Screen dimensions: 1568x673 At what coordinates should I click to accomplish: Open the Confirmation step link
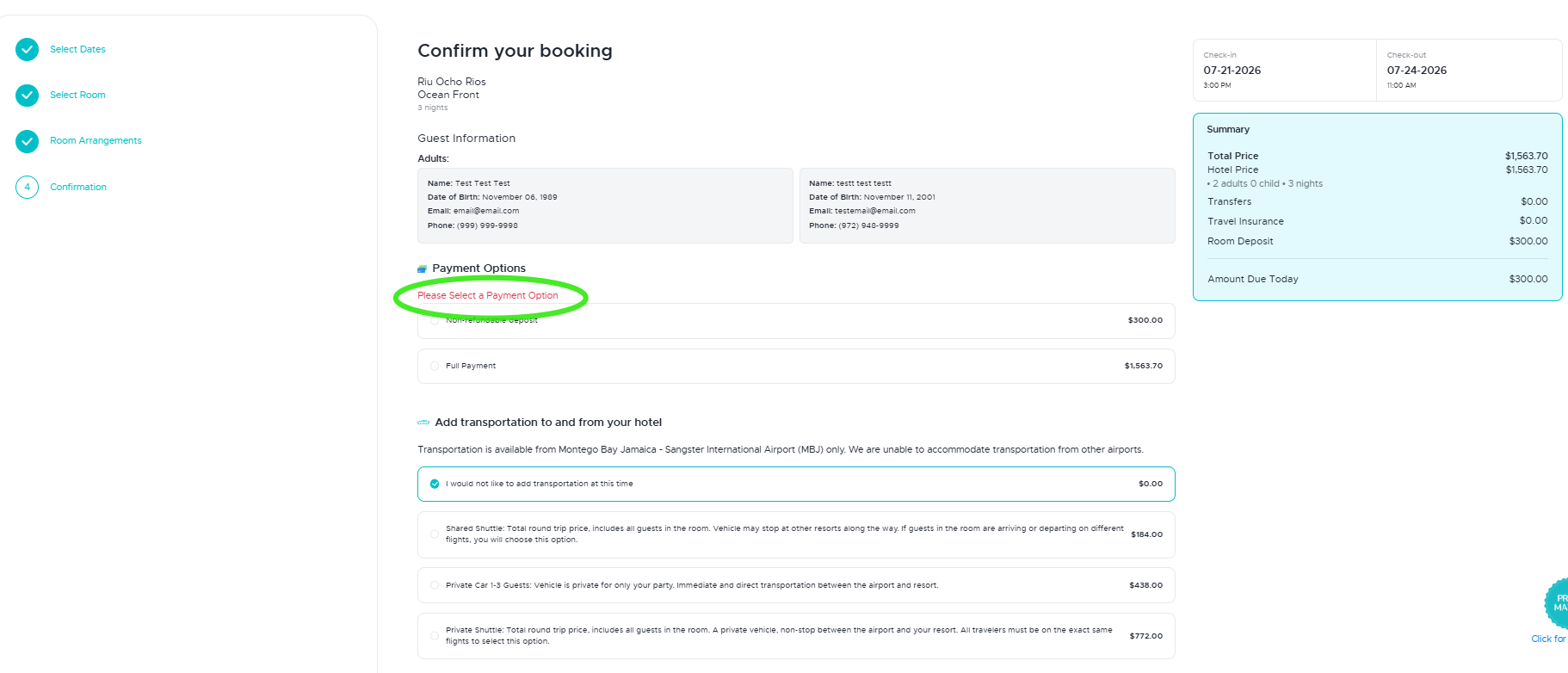tap(78, 187)
